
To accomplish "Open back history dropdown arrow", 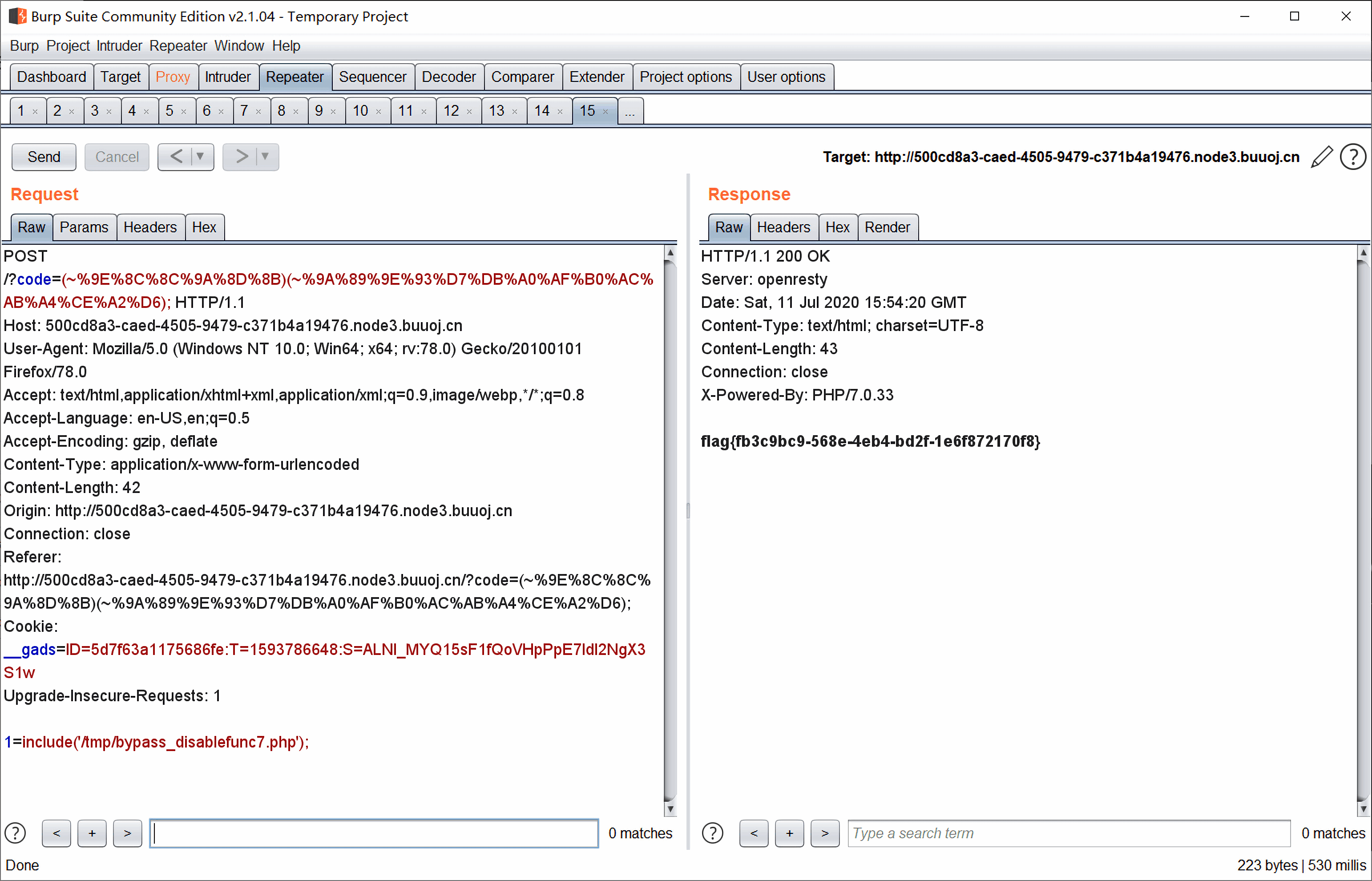I will 201,156.
